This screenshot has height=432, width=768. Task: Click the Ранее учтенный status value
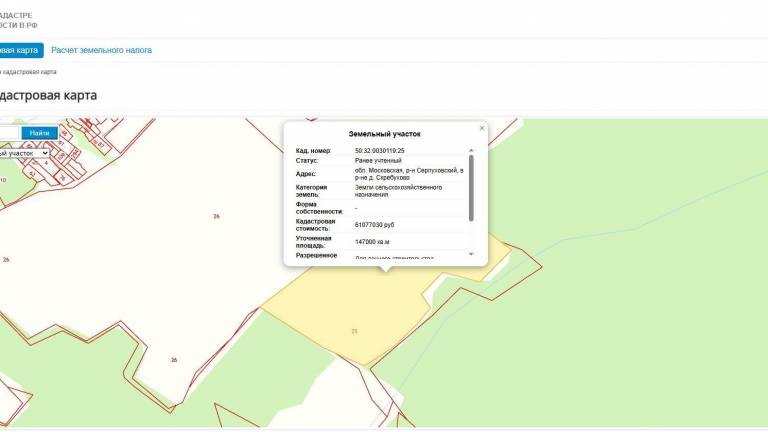point(379,160)
